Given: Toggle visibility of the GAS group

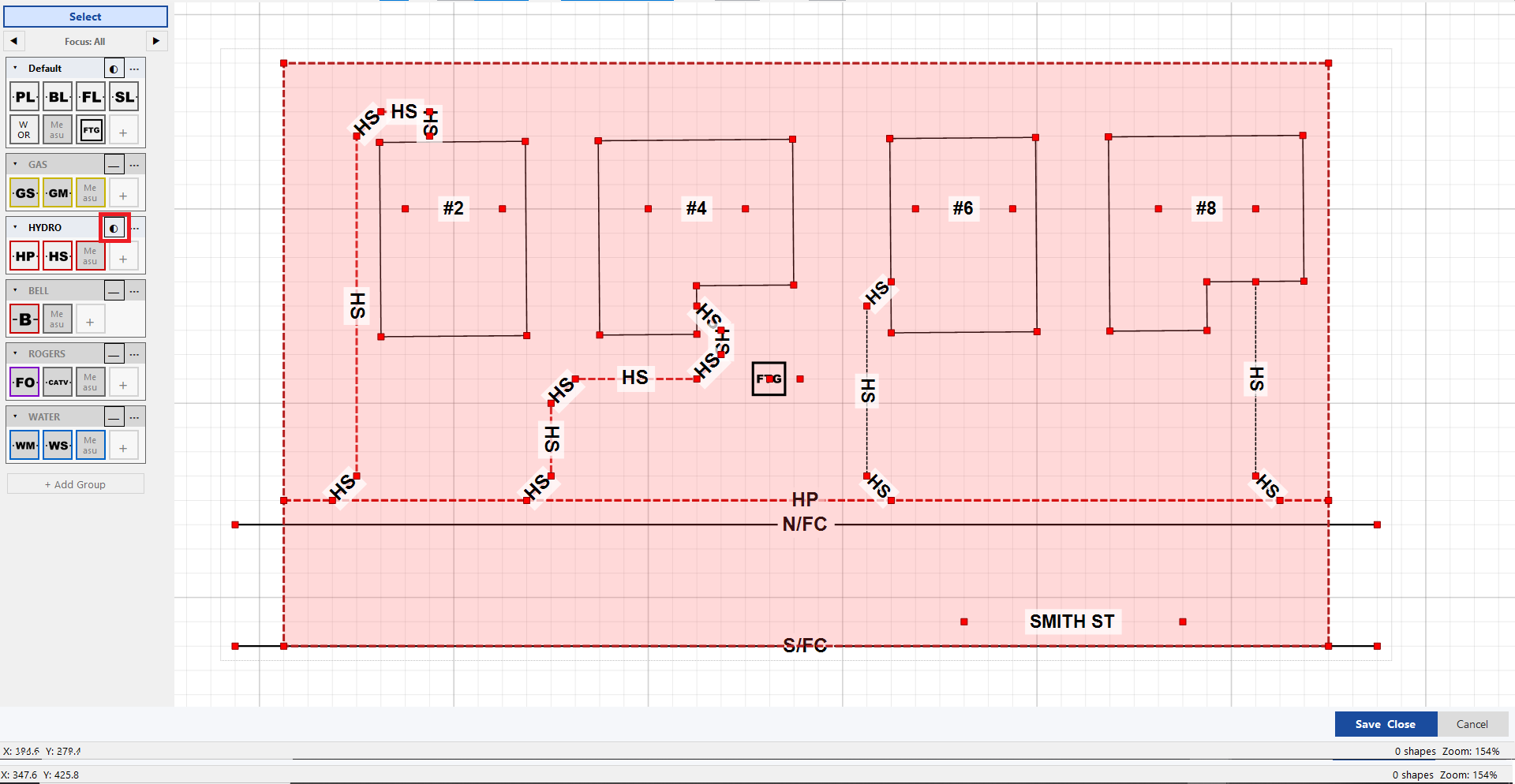Looking at the screenshot, I should (x=114, y=164).
